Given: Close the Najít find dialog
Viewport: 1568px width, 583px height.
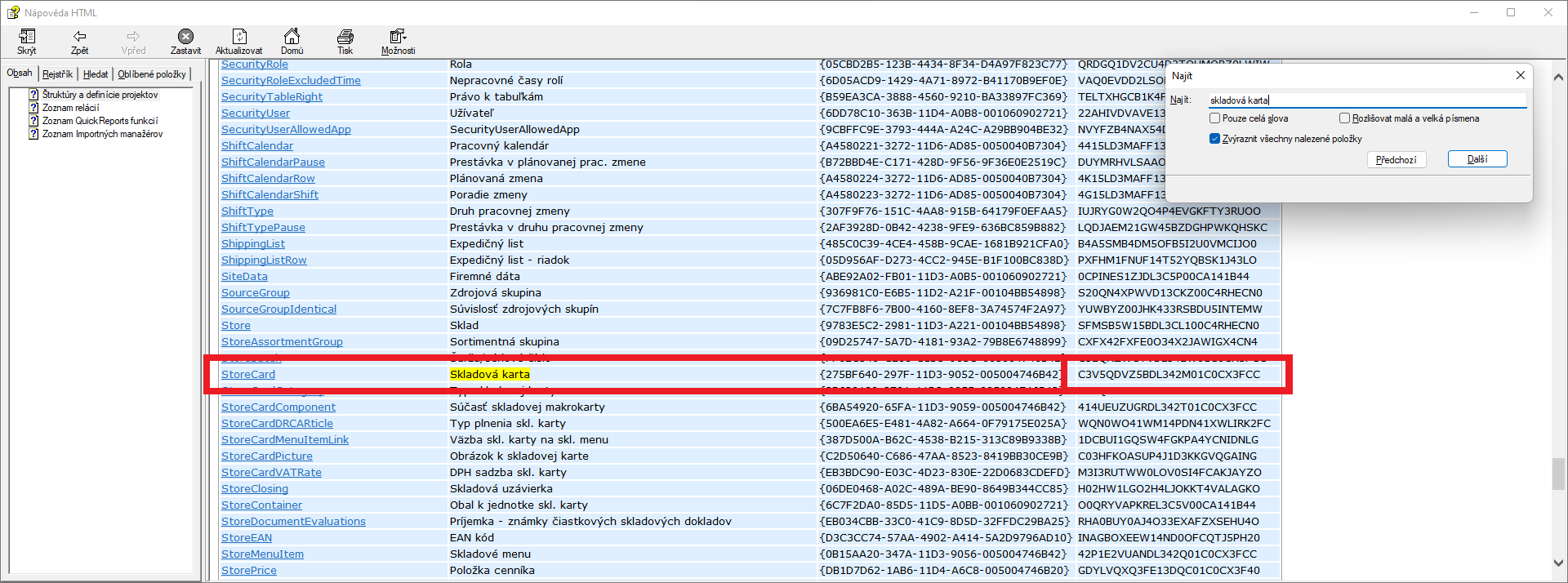Looking at the screenshot, I should click(x=1520, y=75).
